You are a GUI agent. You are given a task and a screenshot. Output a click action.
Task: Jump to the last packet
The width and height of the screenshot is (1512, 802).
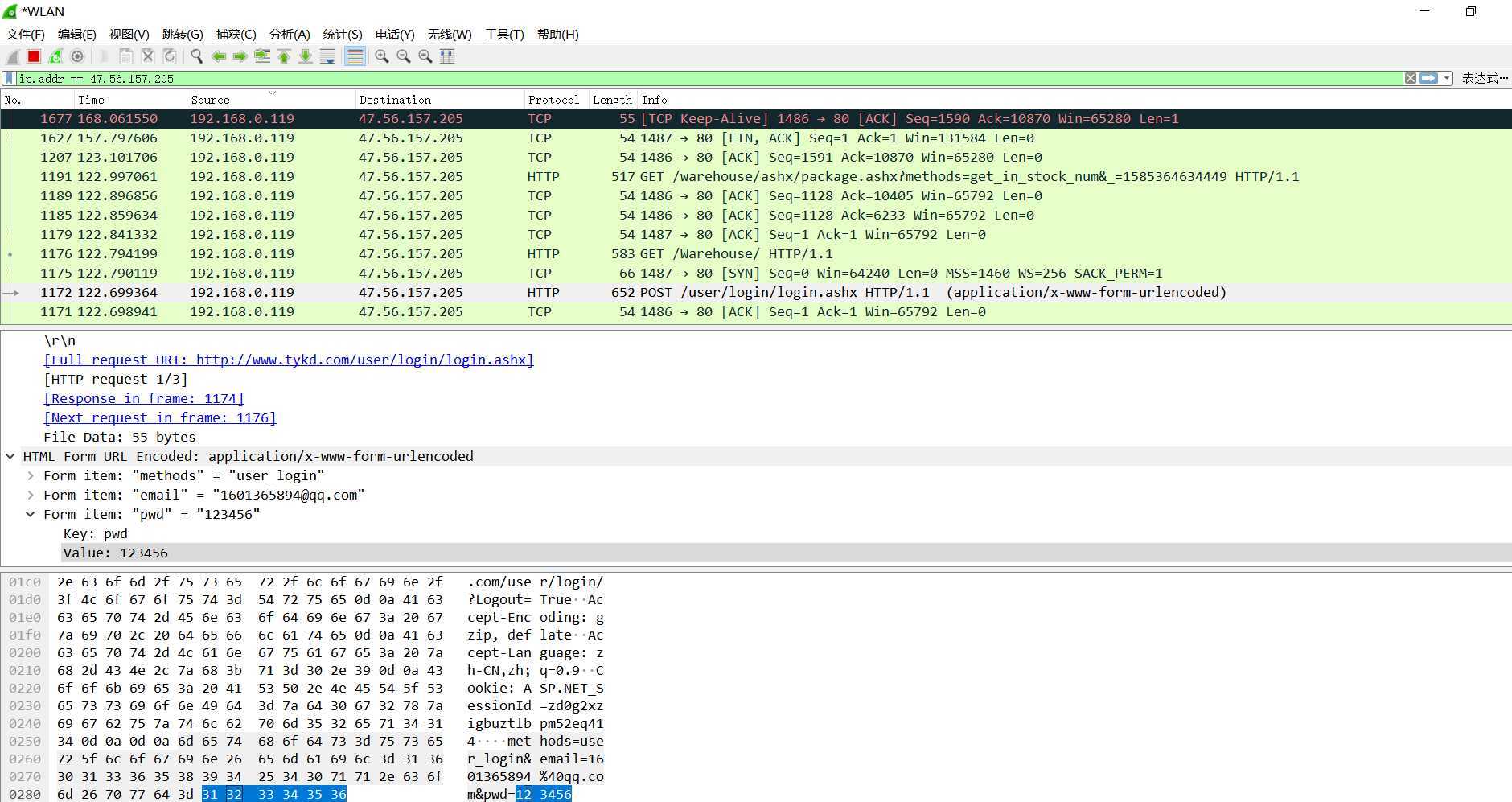point(306,56)
